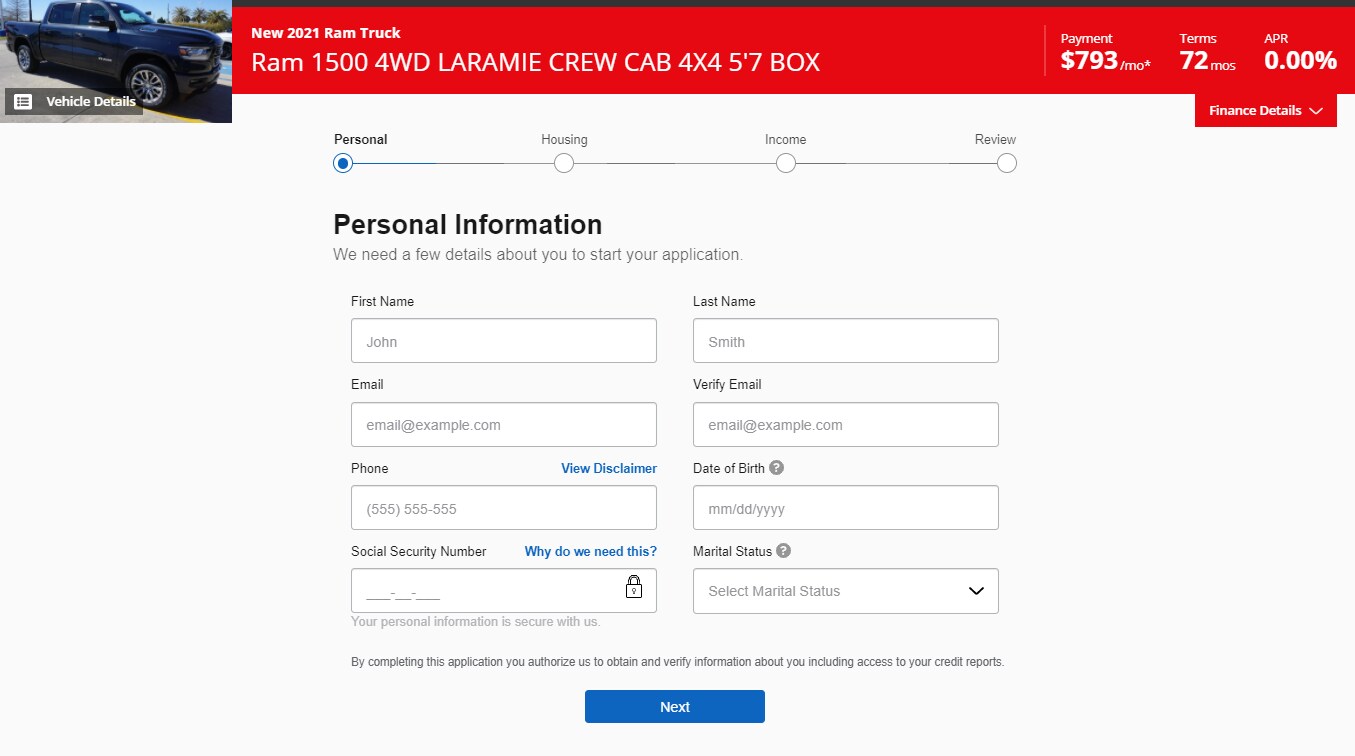
Task: Click the Income step label
Action: [x=786, y=139]
